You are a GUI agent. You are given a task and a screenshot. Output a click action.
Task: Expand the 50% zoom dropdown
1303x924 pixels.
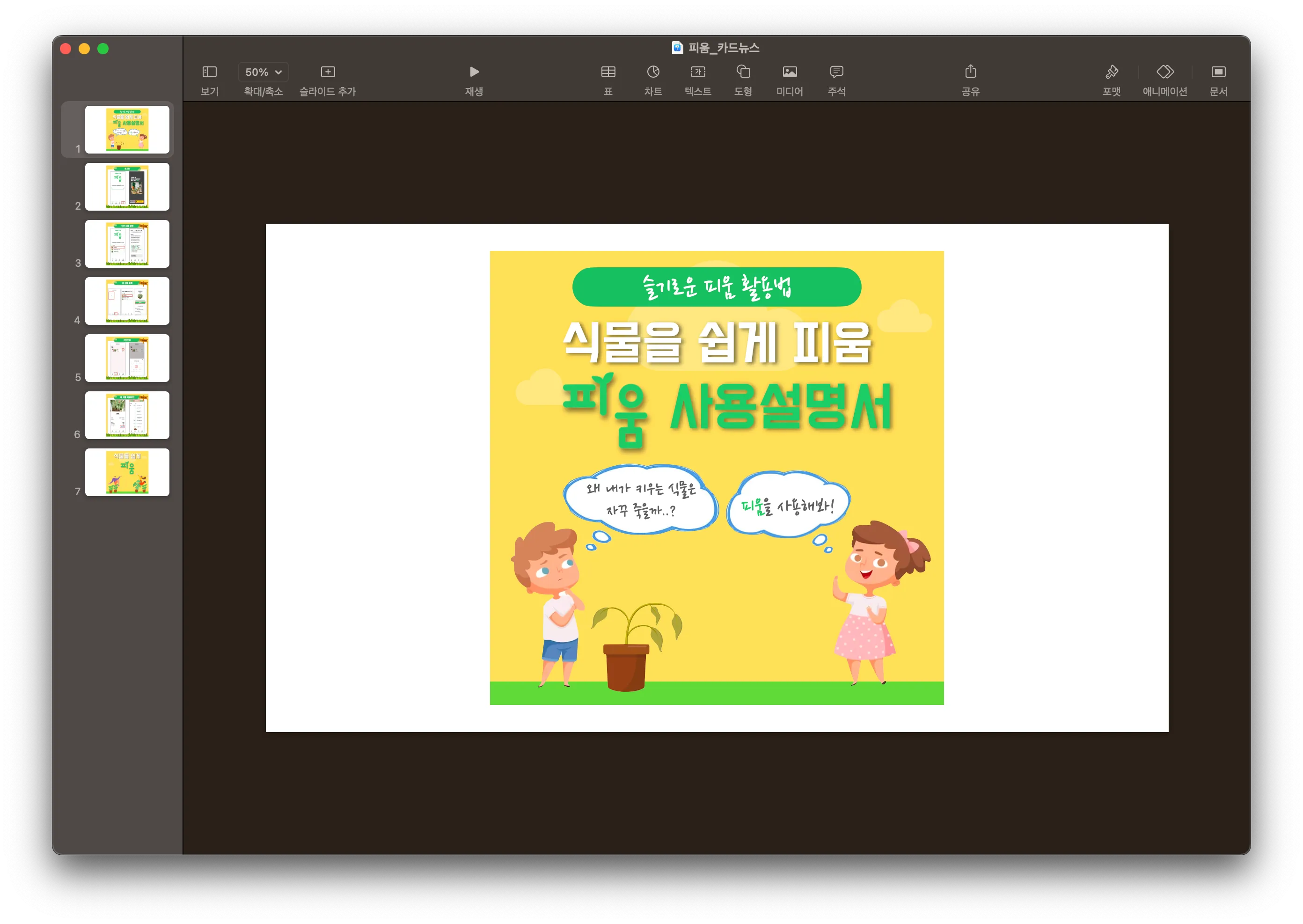[x=264, y=72]
